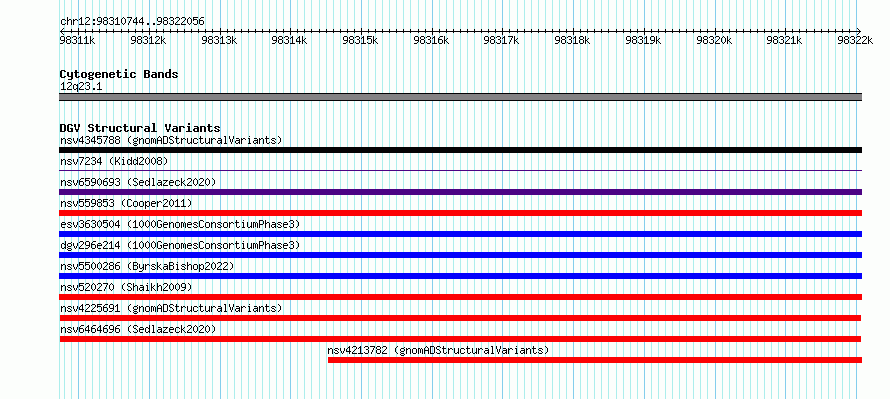Click the red nsv520270 Shaikh2009 bar
The width and height of the screenshot is (890, 399).
coord(460,297)
